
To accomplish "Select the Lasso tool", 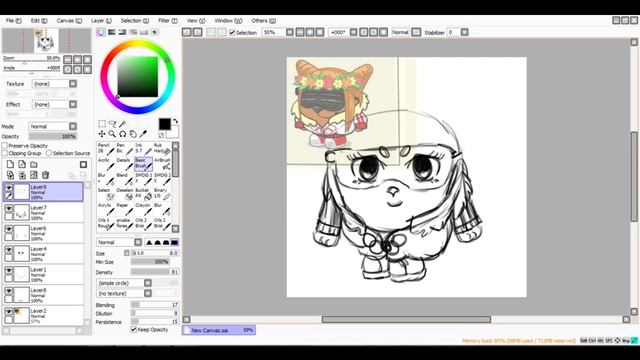I will point(112,124).
